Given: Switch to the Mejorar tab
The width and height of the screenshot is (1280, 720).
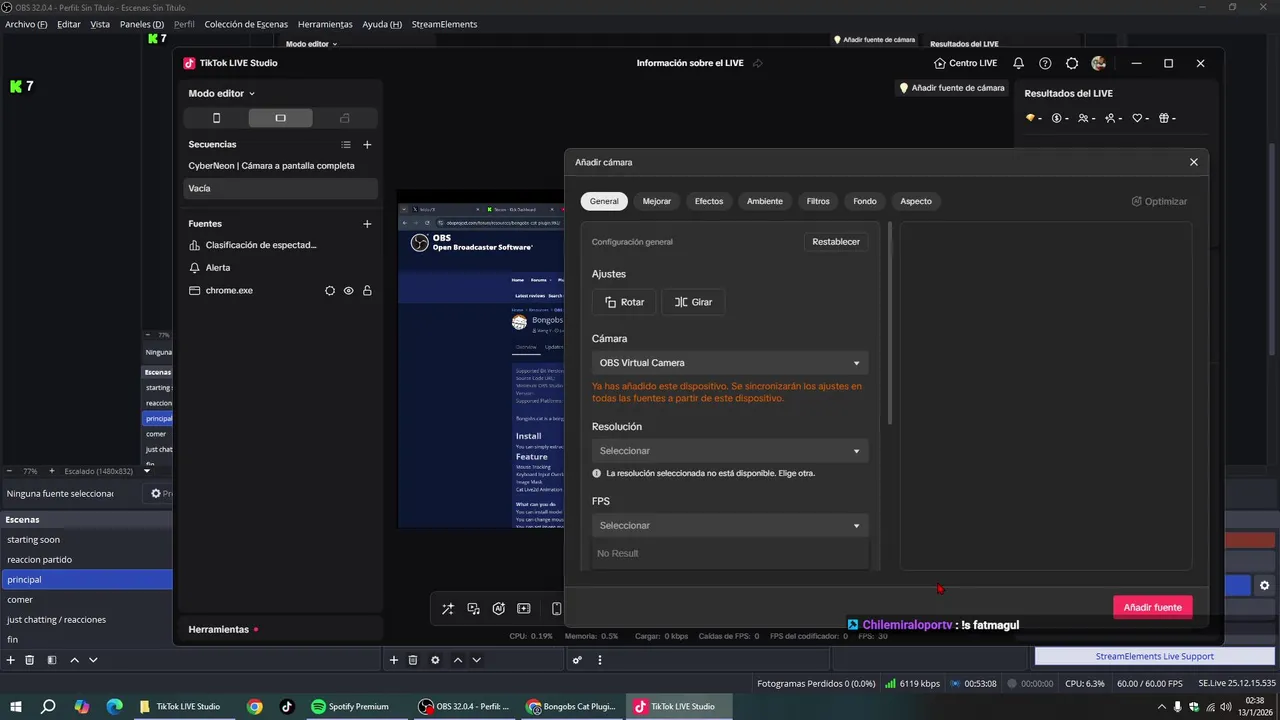Looking at the screenshot, I should (657, 201).
